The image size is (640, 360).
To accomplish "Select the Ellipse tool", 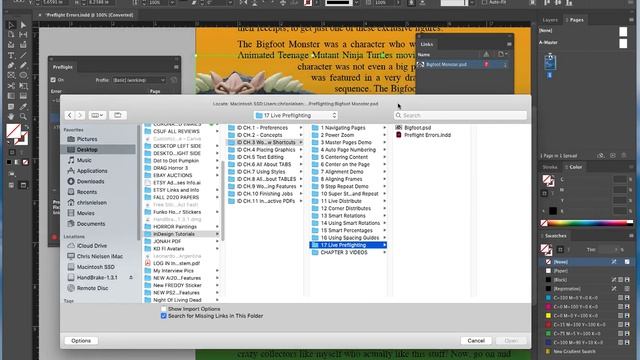I will click(23, 76).
